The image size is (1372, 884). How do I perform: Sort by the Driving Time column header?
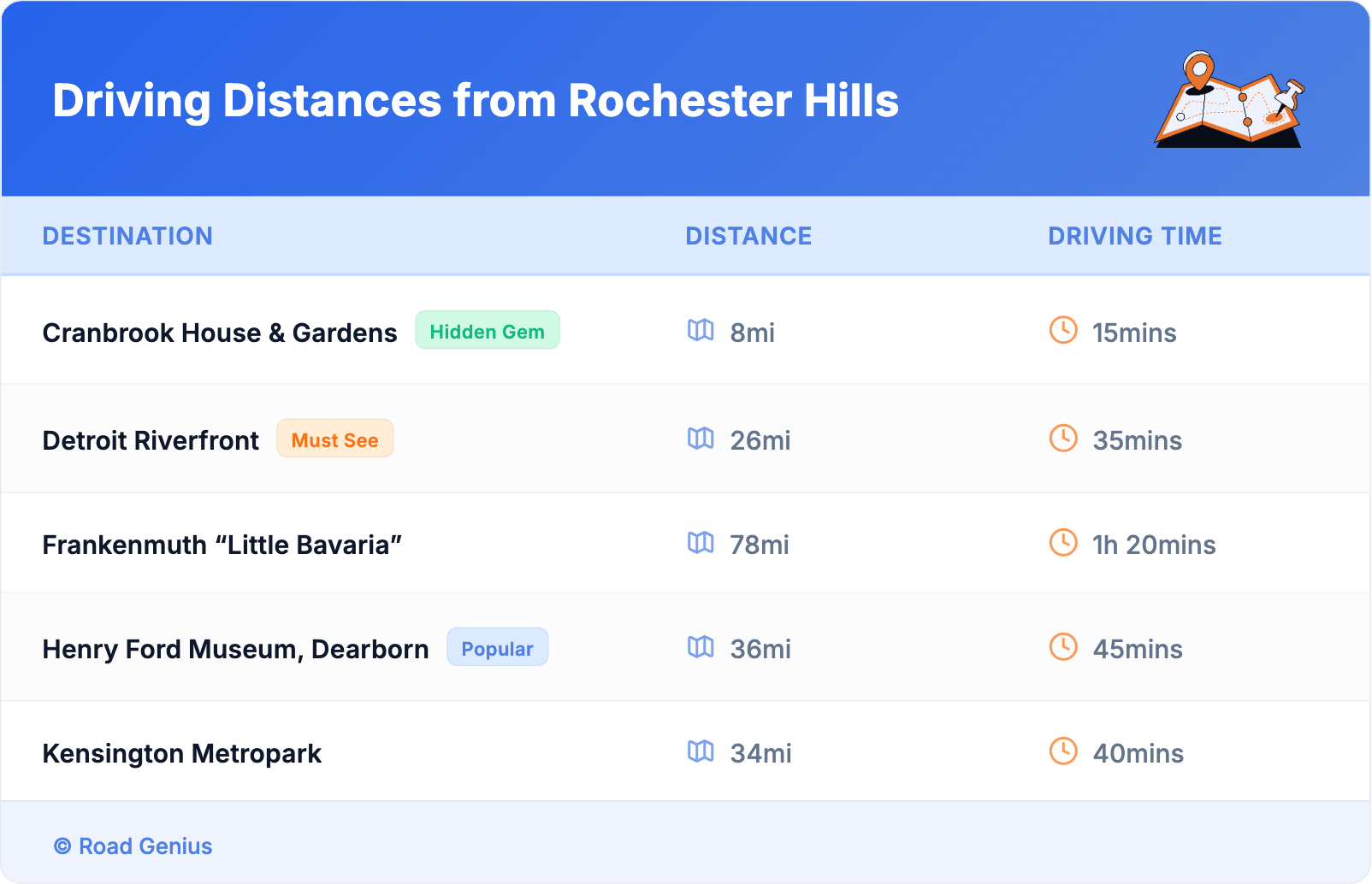1134,236
